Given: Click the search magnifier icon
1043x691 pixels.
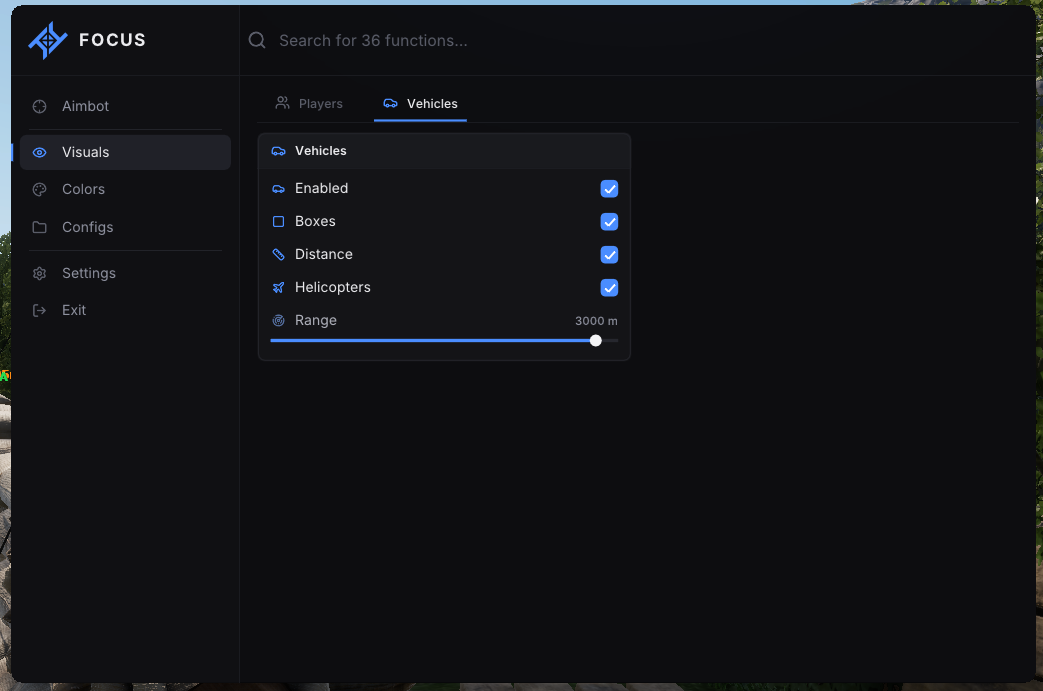Looking at the screenshot, I should [257, 41].
